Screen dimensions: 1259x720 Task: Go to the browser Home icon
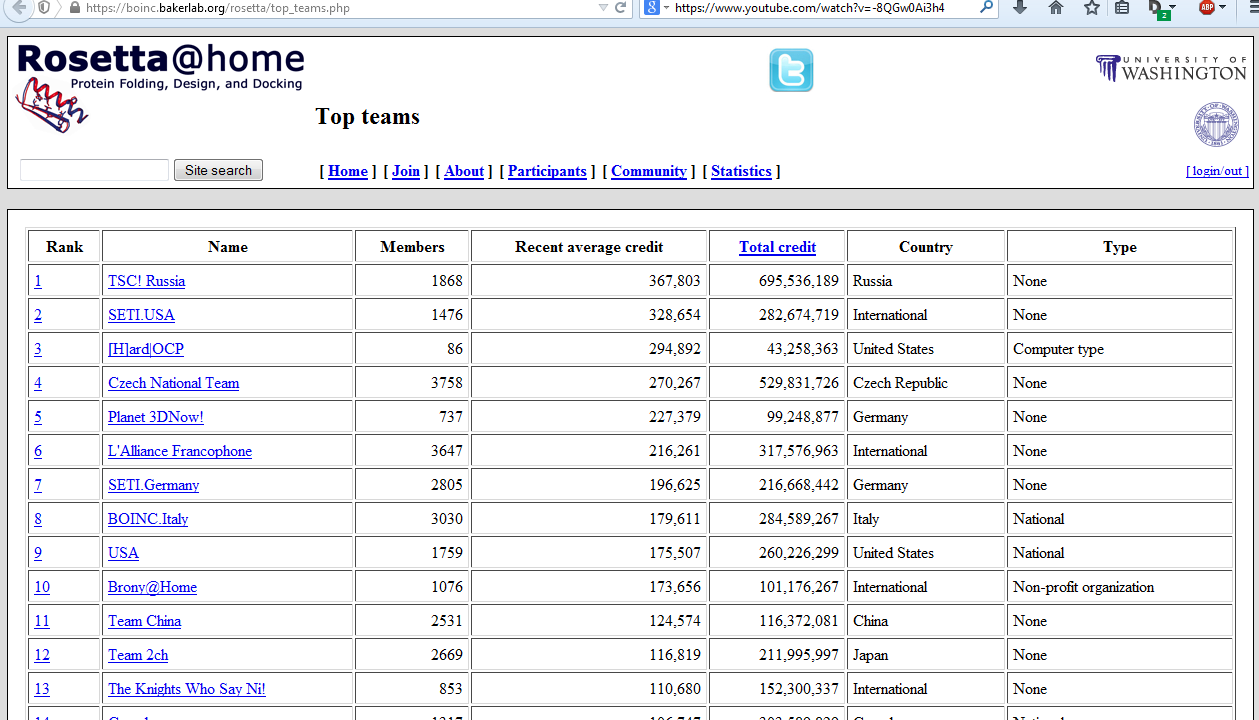[1056, 8]
